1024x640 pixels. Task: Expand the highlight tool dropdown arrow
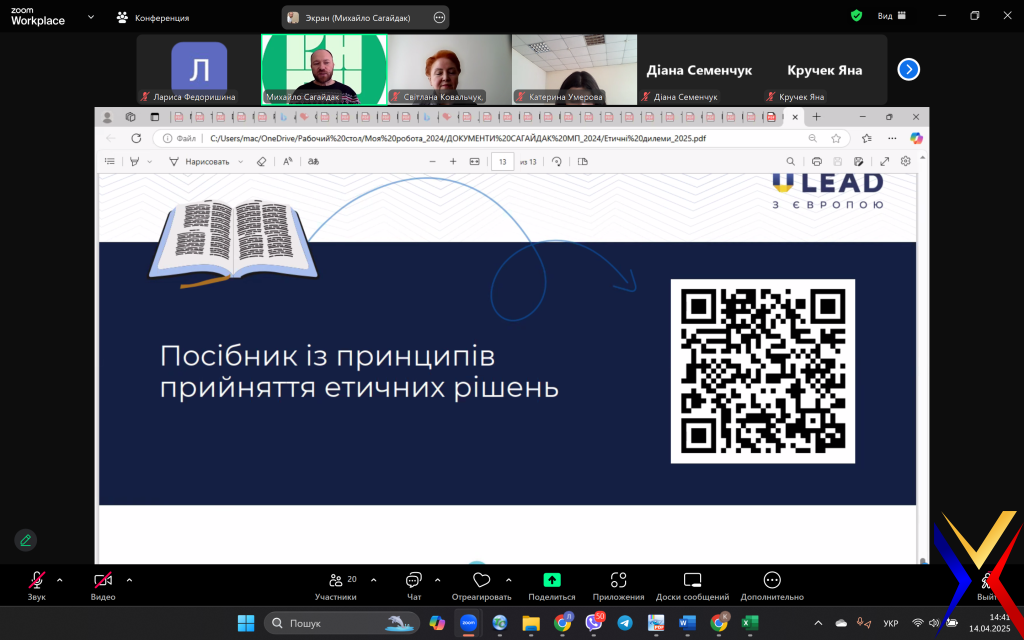pyautogui.click(x=150, y=161)
